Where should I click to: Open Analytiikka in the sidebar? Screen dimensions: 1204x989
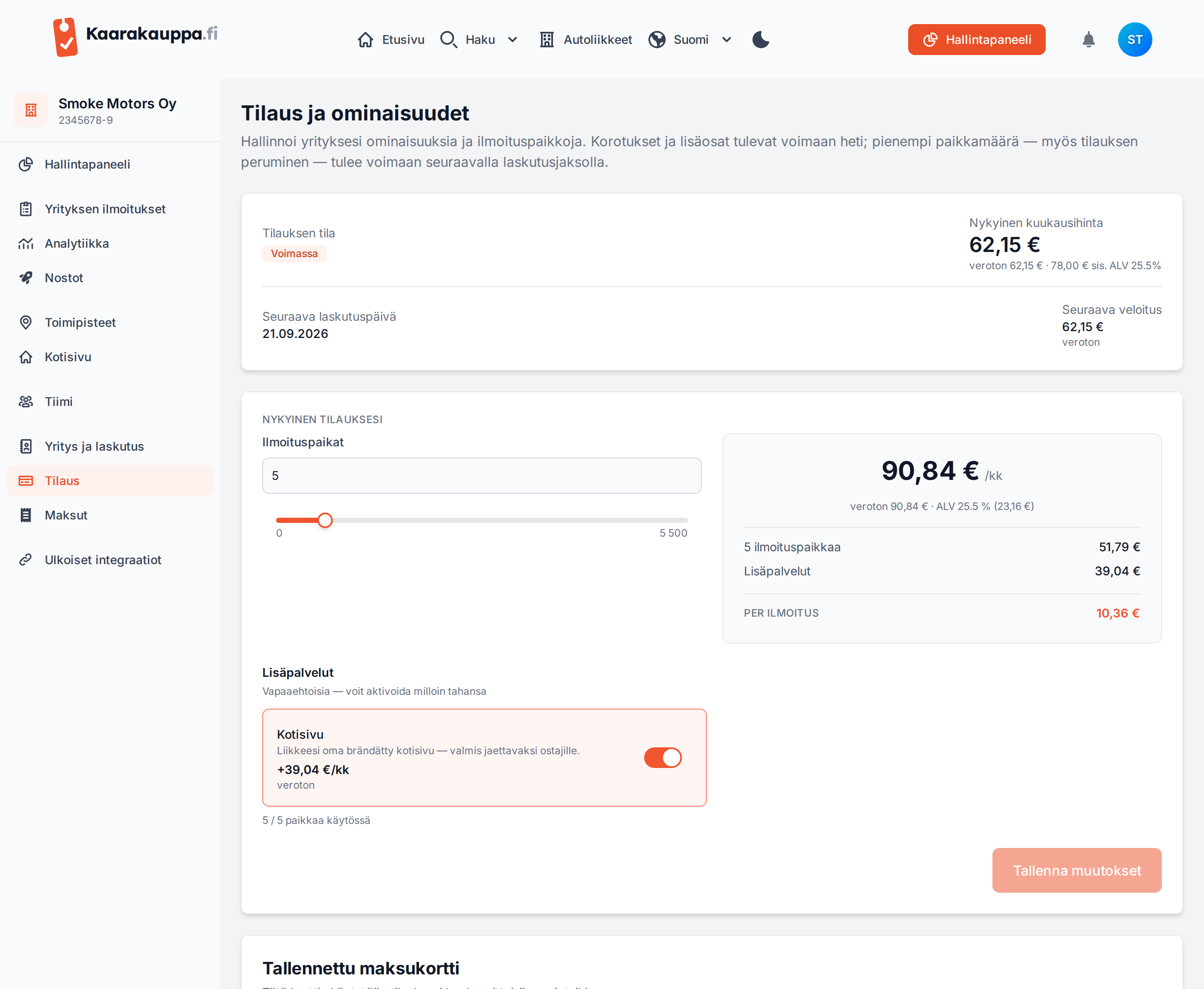(x=110, y=244)
